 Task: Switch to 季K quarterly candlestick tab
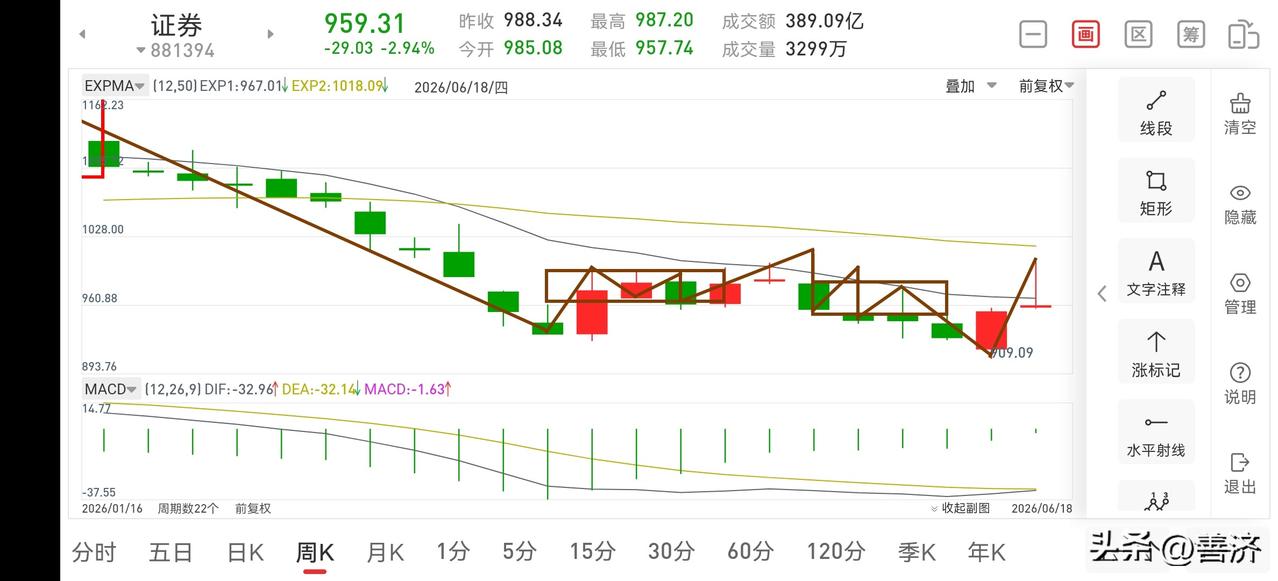point(916,552)
